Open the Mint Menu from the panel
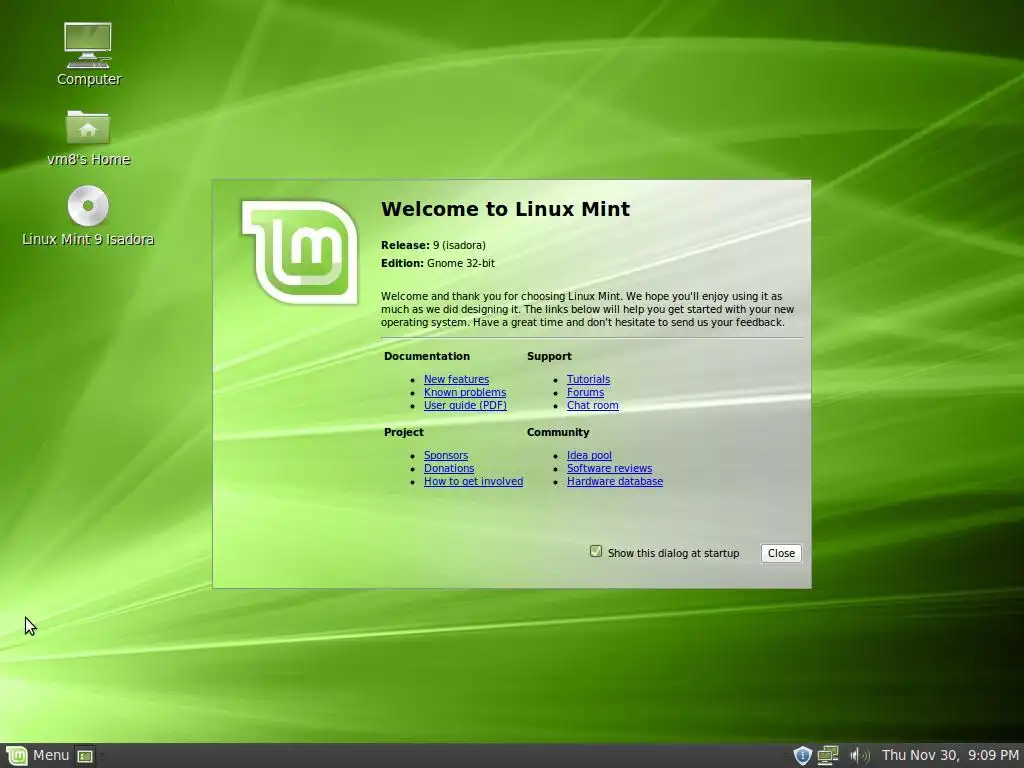This screenshot has height=768, width=1024. click(37, 756)
